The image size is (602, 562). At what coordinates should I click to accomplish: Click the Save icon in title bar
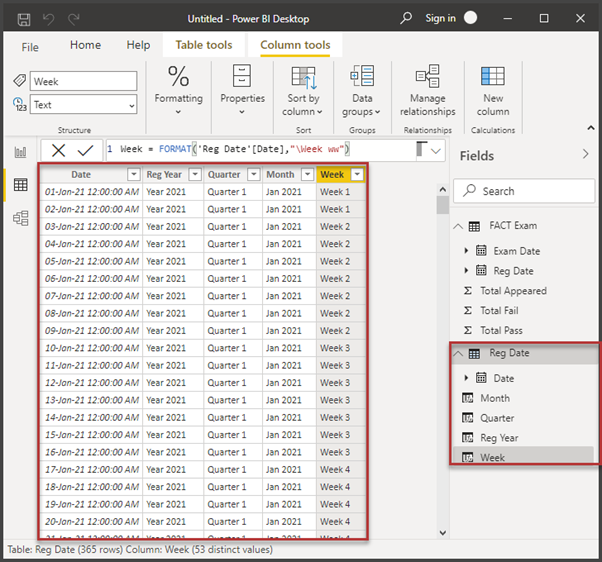coord(24,19)
